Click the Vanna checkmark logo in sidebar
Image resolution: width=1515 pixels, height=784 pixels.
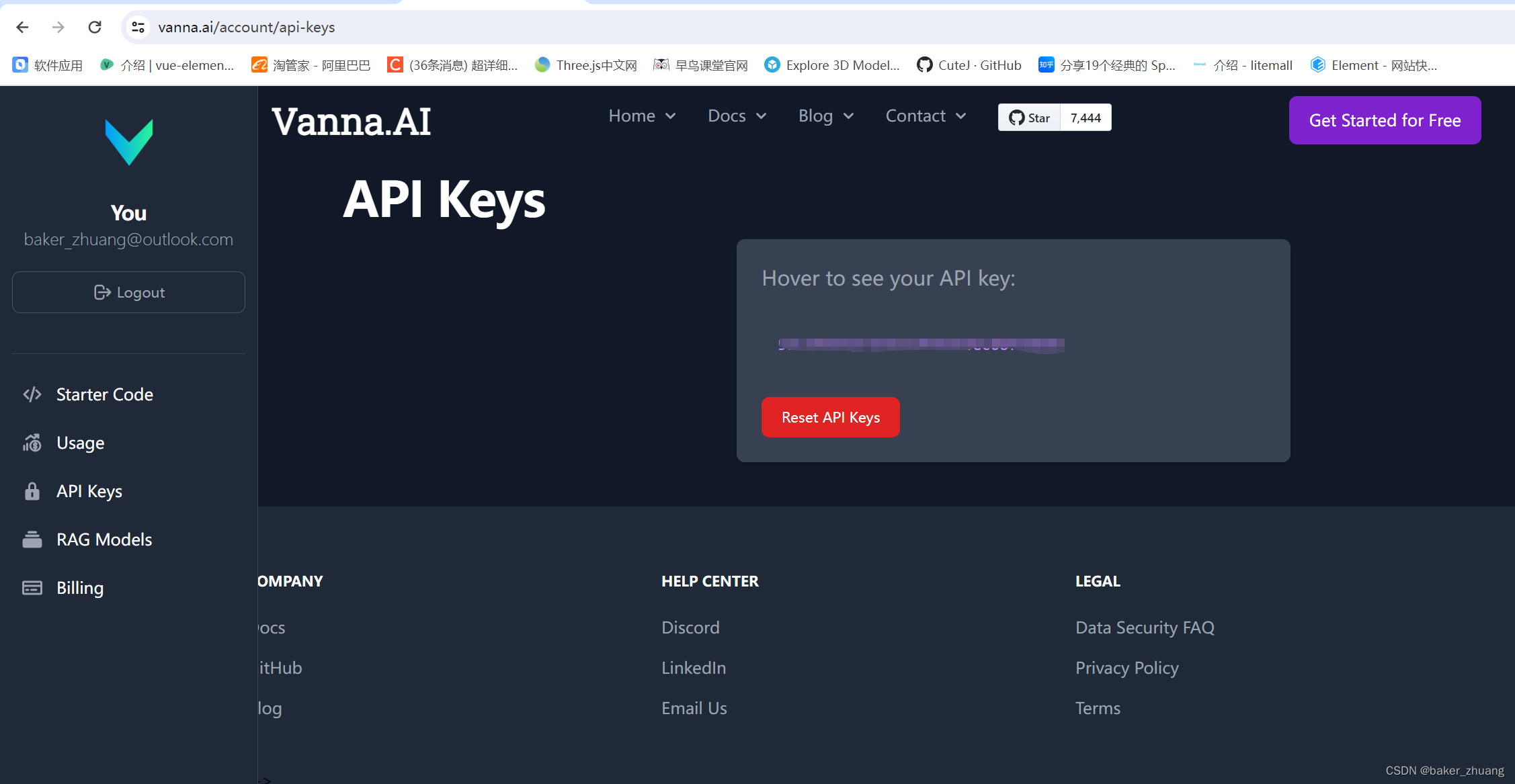click(x=129, y=142)
